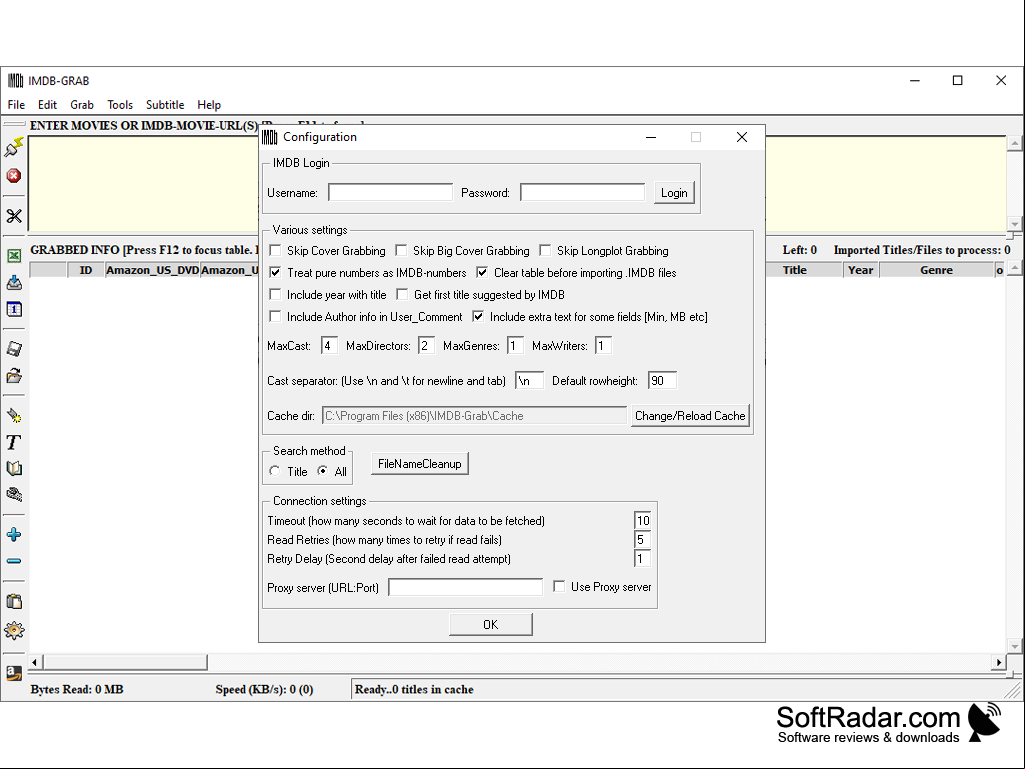1025x769 pixels.
Task: Click the Default rowheight field
Action: pyautogui.click(x=662, y=381)
